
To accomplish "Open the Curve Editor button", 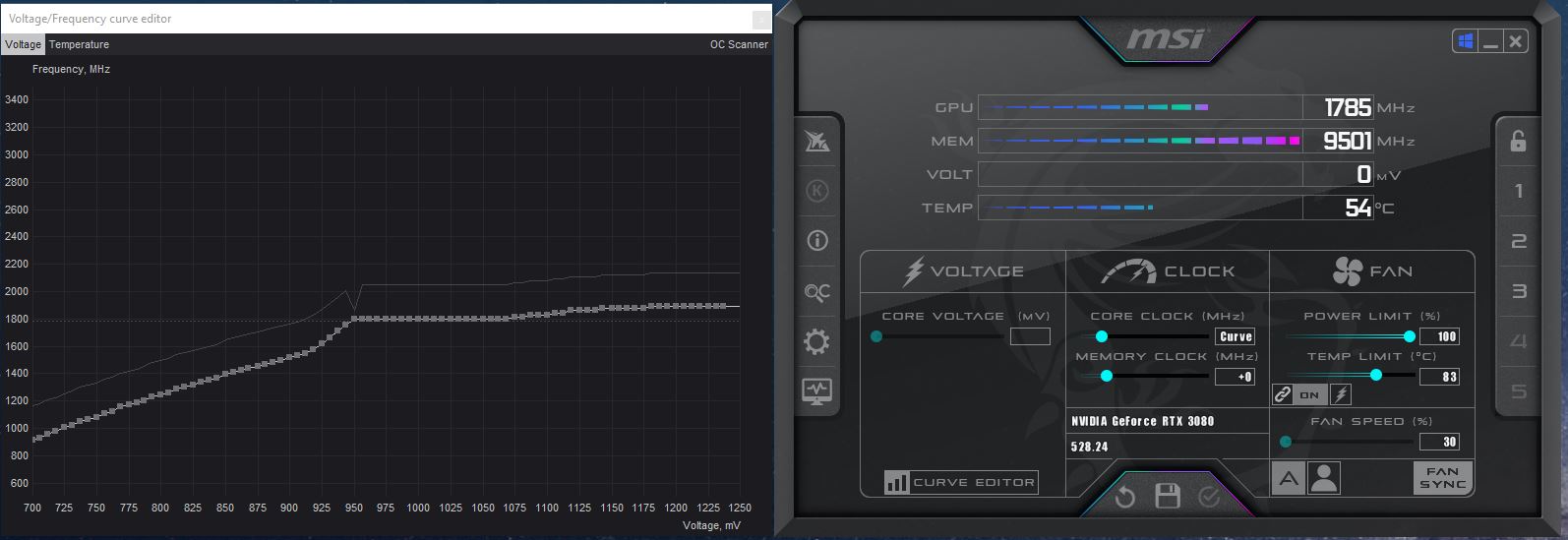I will (960, 482).
